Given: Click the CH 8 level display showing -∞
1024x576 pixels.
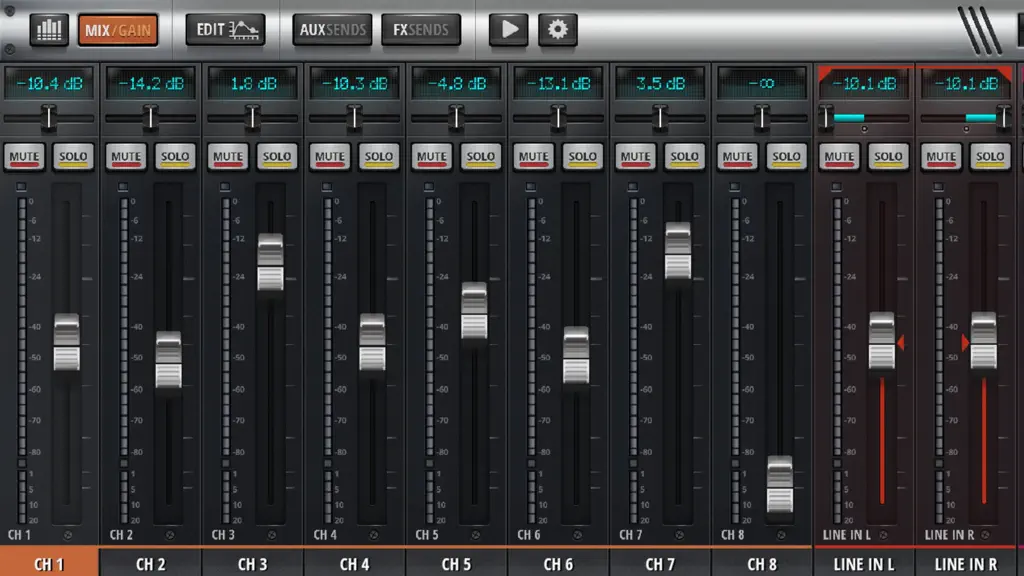Looking at the screenshot, I should click(x=761, y=84).
